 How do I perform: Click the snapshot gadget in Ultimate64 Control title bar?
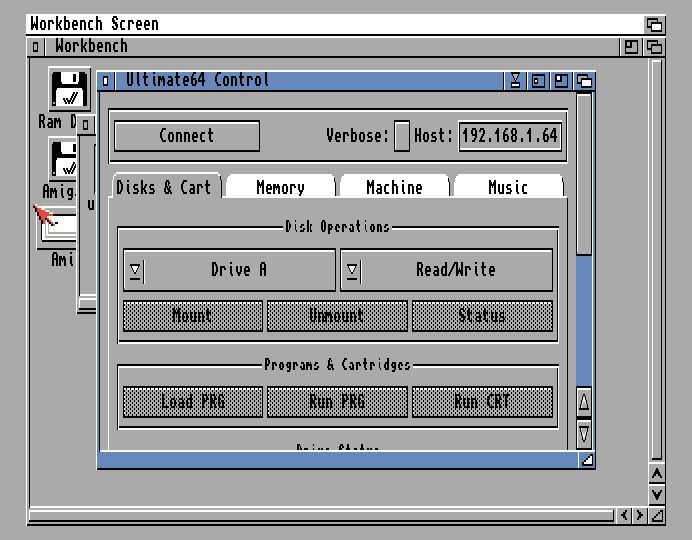coord(538,81)
